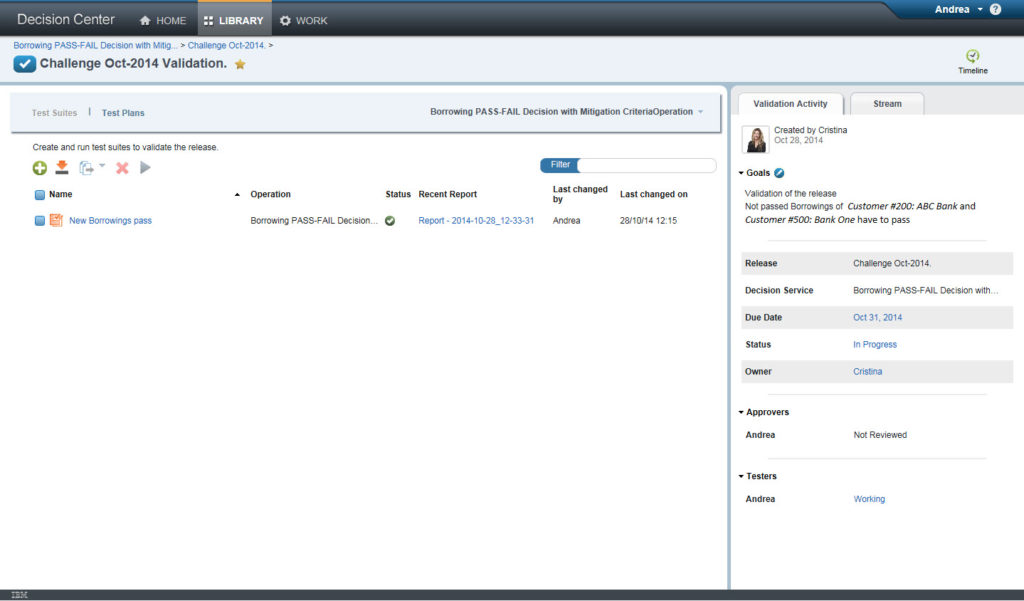The width and height of the screenshot is (1024, 601).
Task: Switch to the Stream tab
Action: pos(887,104)
